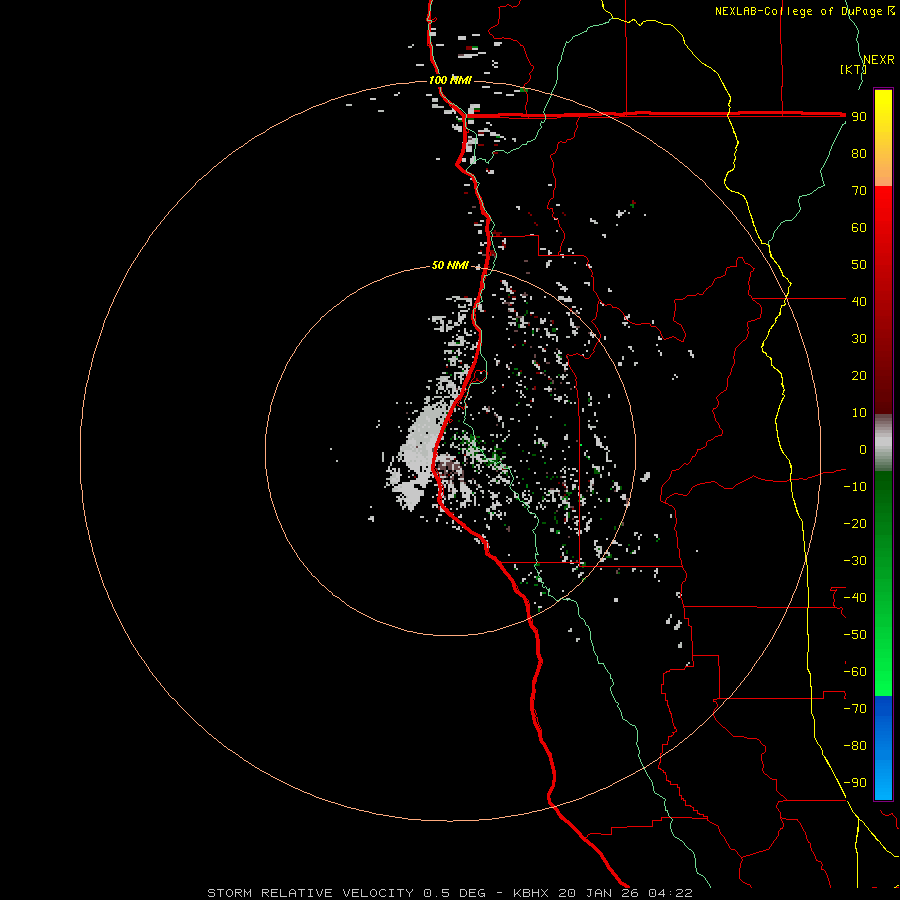900x900 pixels.
Task: Click the "0.5 DEG" elevation text in caption
Action: (x=455, y=893)
